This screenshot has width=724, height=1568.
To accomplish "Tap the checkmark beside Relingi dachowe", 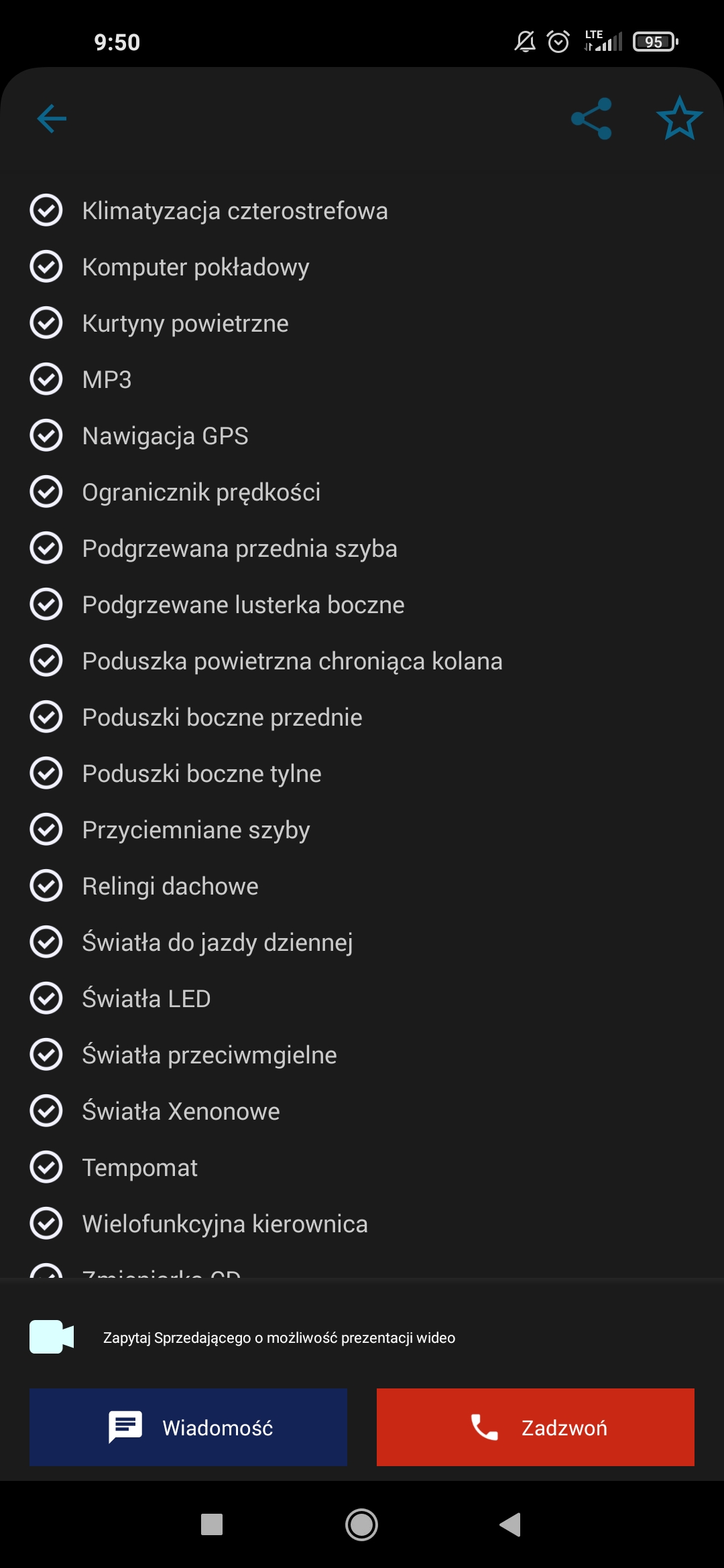I will point(46,886).
